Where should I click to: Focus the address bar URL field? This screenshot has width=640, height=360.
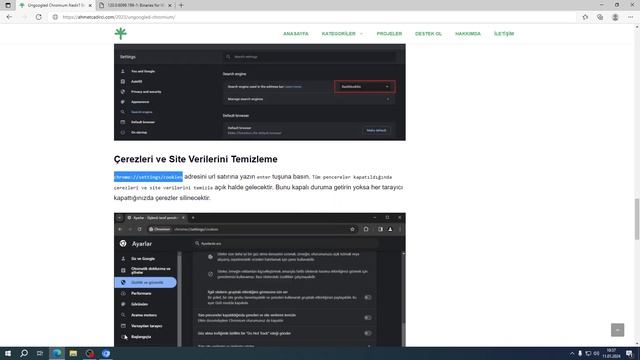pos(314,17)
